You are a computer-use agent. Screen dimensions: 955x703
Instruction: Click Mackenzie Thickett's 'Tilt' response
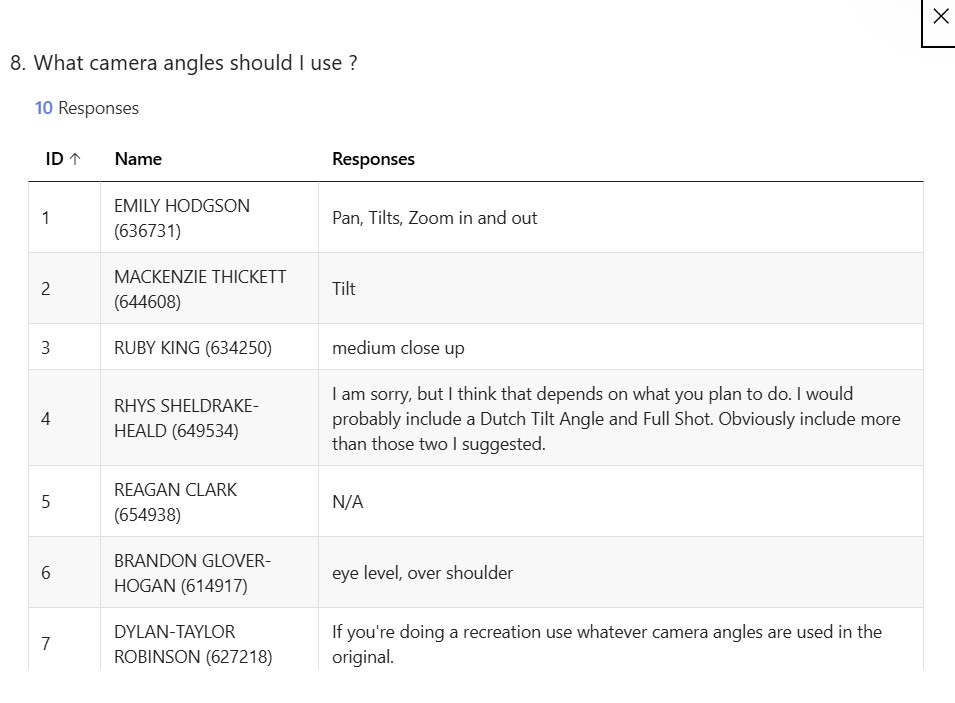(344, 289)
